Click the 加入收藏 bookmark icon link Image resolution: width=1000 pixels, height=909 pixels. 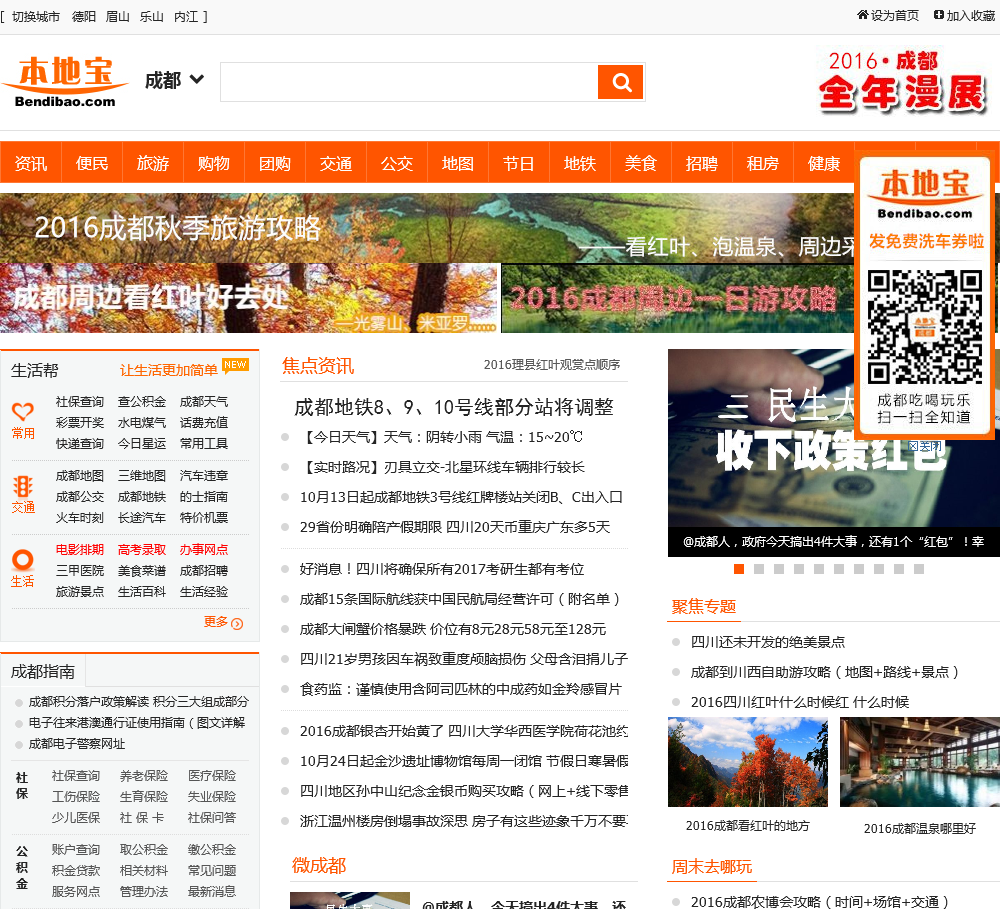pos(964,15)
